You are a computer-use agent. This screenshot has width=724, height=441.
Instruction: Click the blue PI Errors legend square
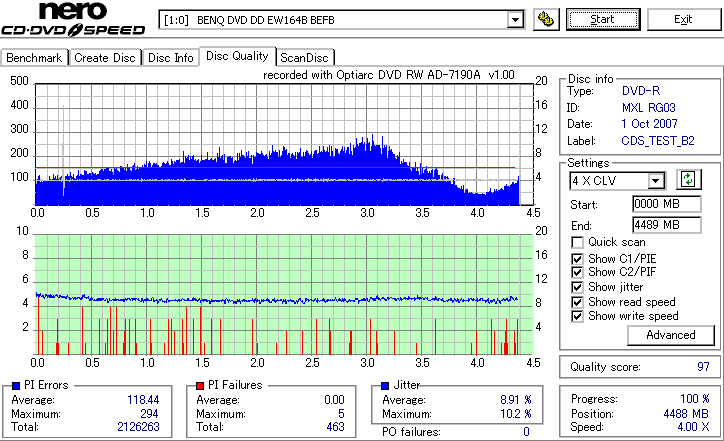tap(16, 386)
